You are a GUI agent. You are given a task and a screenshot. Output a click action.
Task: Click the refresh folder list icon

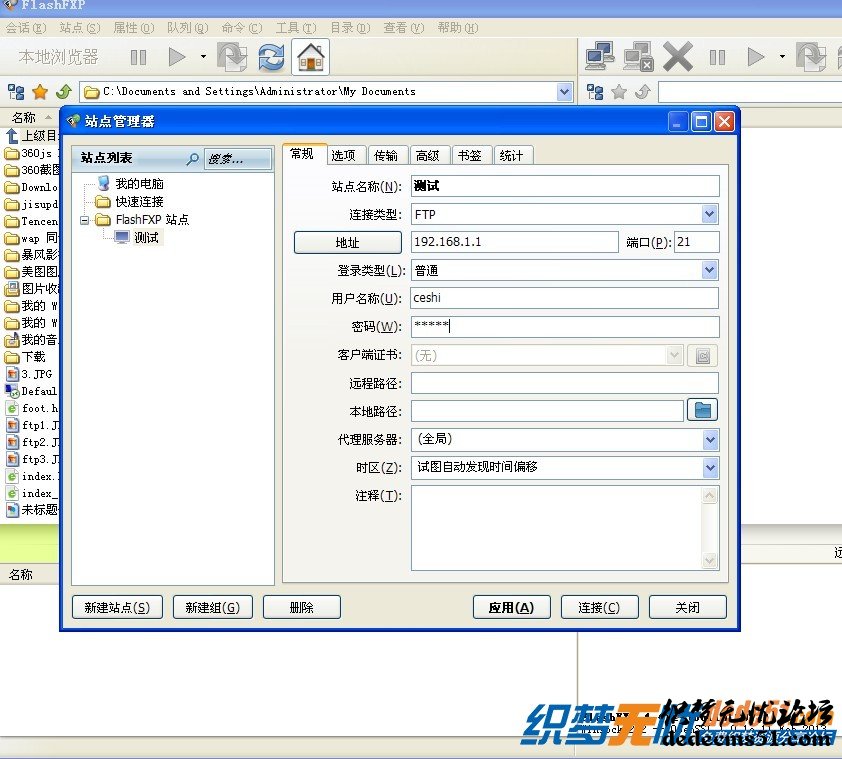(270, 59)
